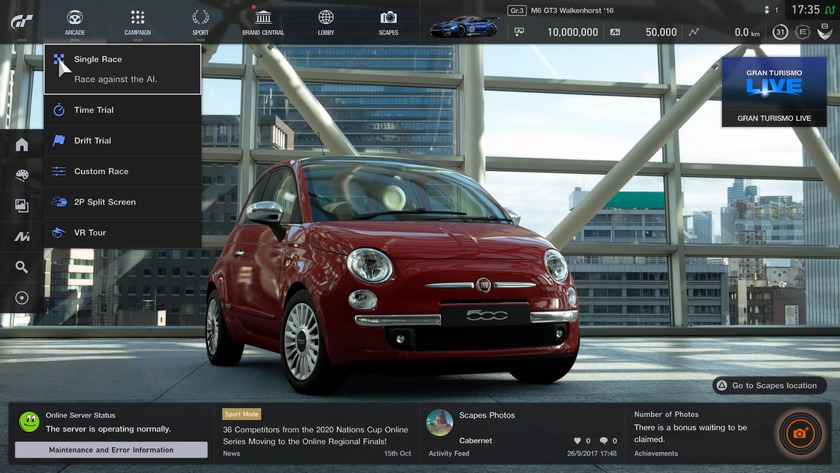Viewport: 840px width, 473px height.
Task: Open the circular options icon in sidebar
Action: [x=21, y=298]
